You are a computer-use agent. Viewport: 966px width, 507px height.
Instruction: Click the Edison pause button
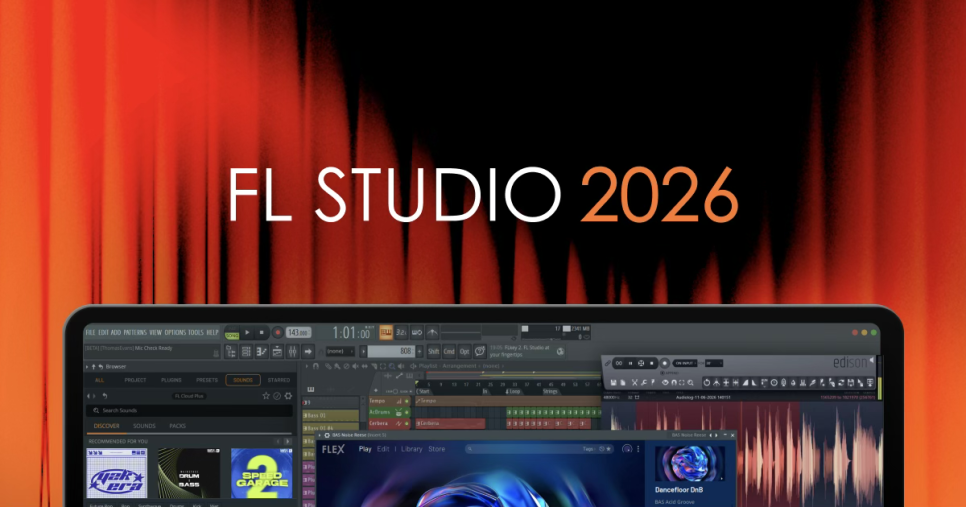coord(630,363)
